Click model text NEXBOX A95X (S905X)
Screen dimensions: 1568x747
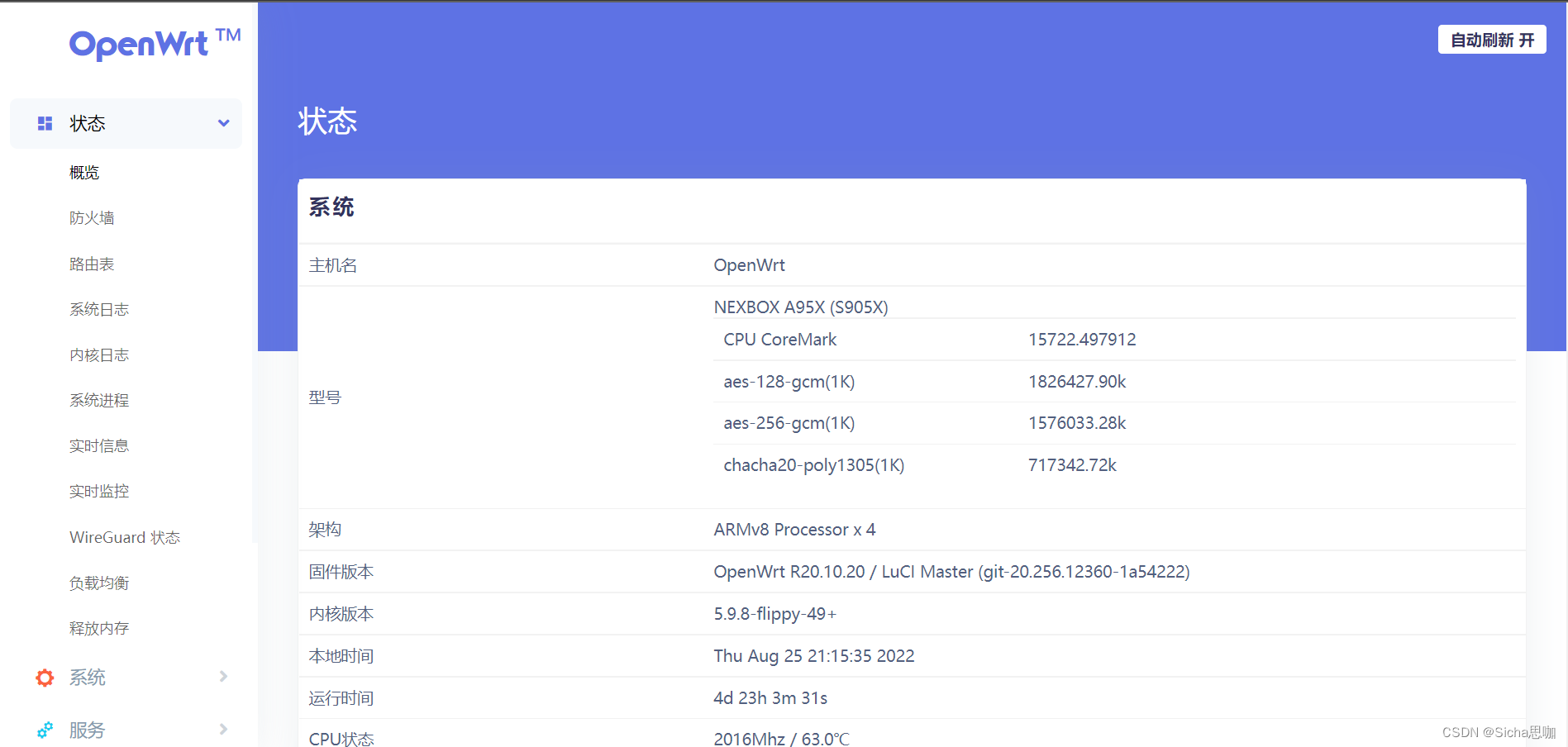click(x=801, y=307)
